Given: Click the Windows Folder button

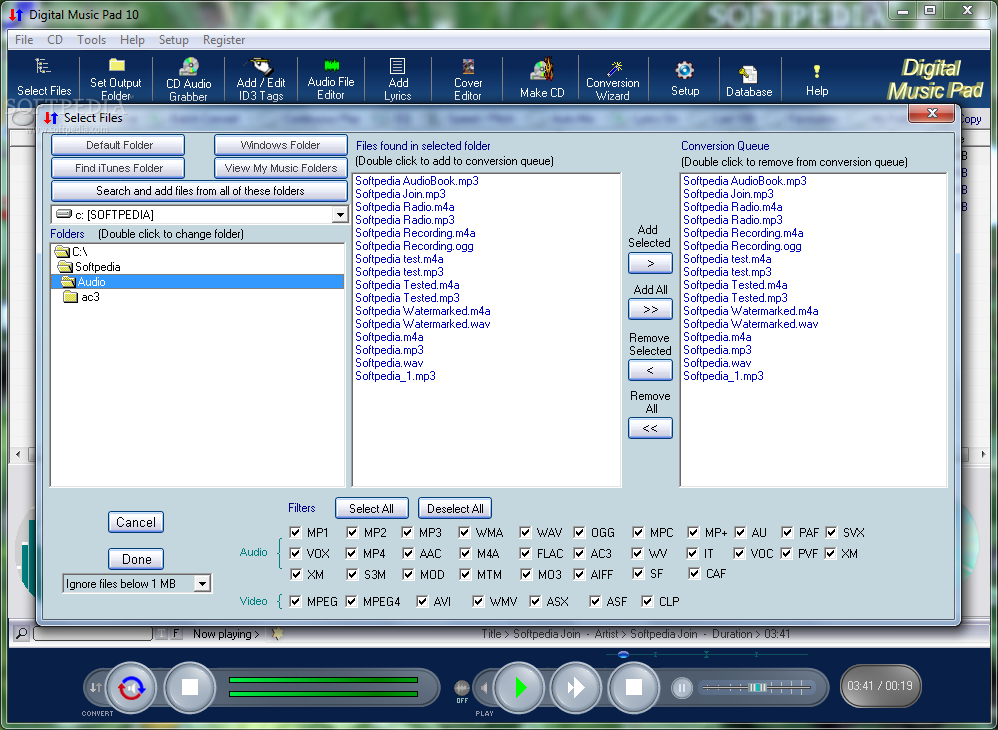Looking at the screenshot, I should click(x=281, y=145).
